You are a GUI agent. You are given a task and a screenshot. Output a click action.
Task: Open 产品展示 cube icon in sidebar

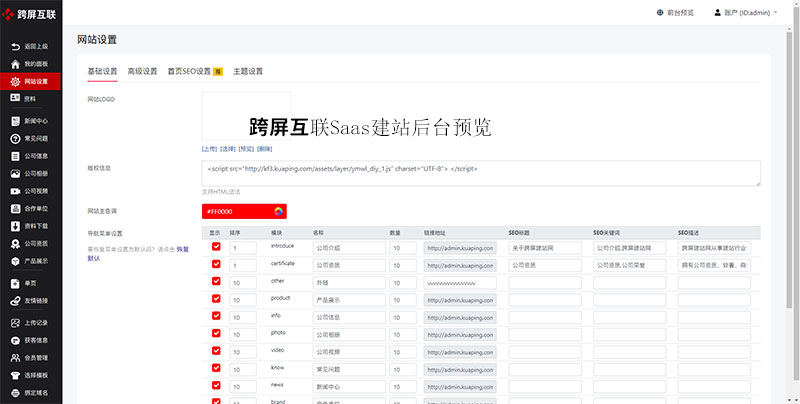[x=15, y=261]
